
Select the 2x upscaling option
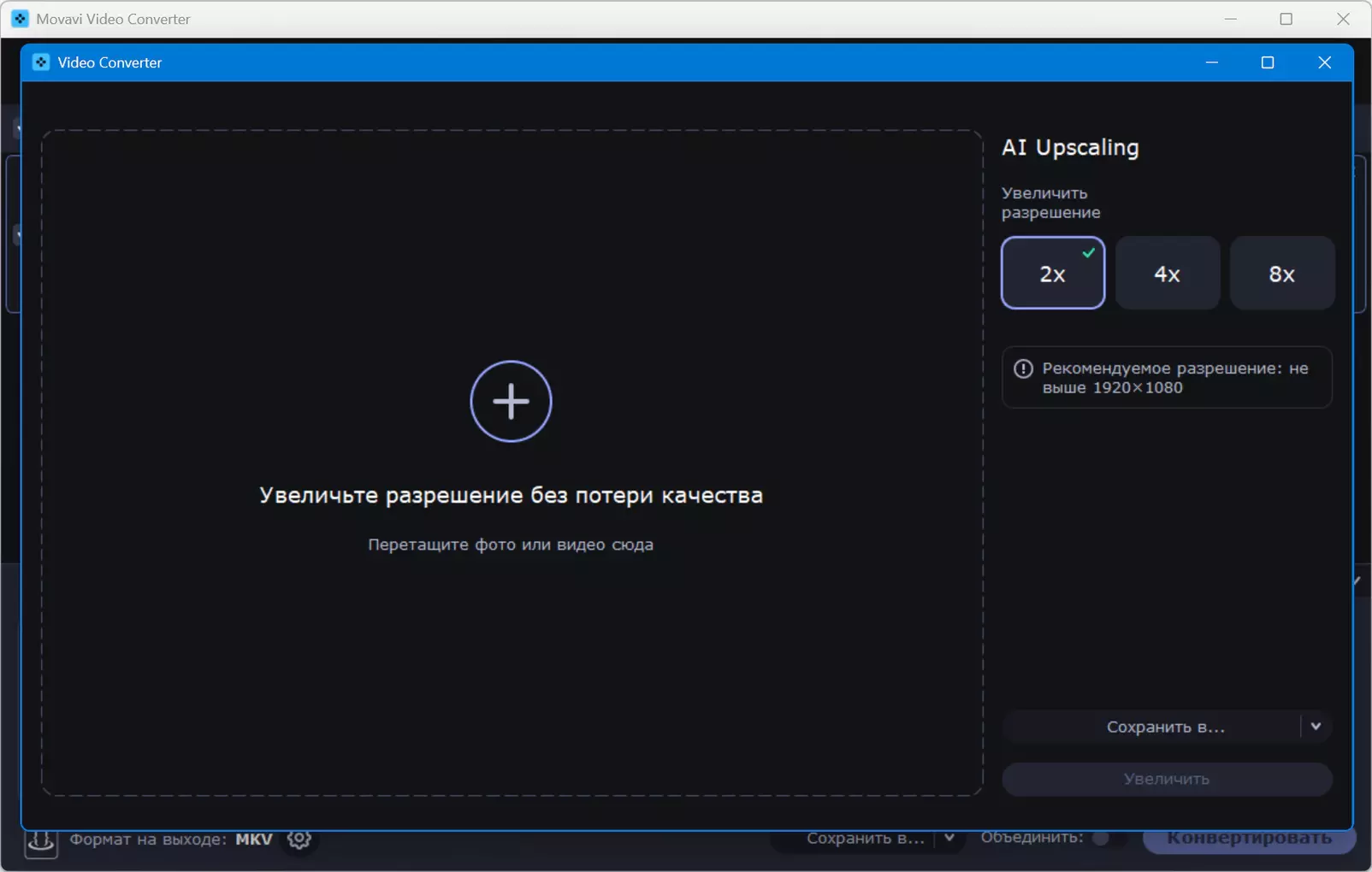point(1053,273)
